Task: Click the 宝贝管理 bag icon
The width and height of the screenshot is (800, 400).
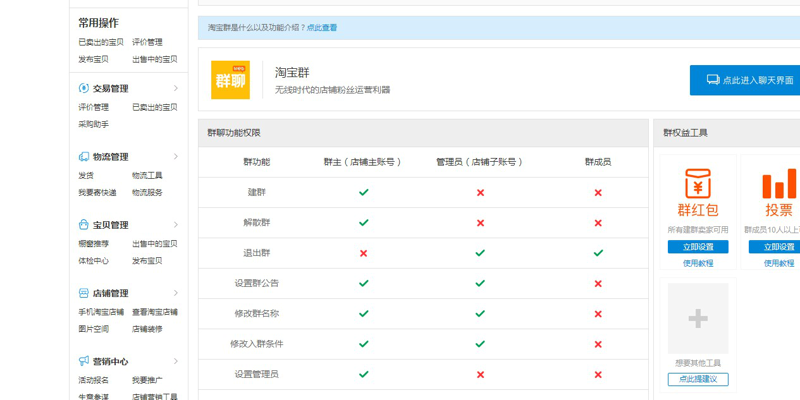Action: pyautogui.click(x=84, y=224)
